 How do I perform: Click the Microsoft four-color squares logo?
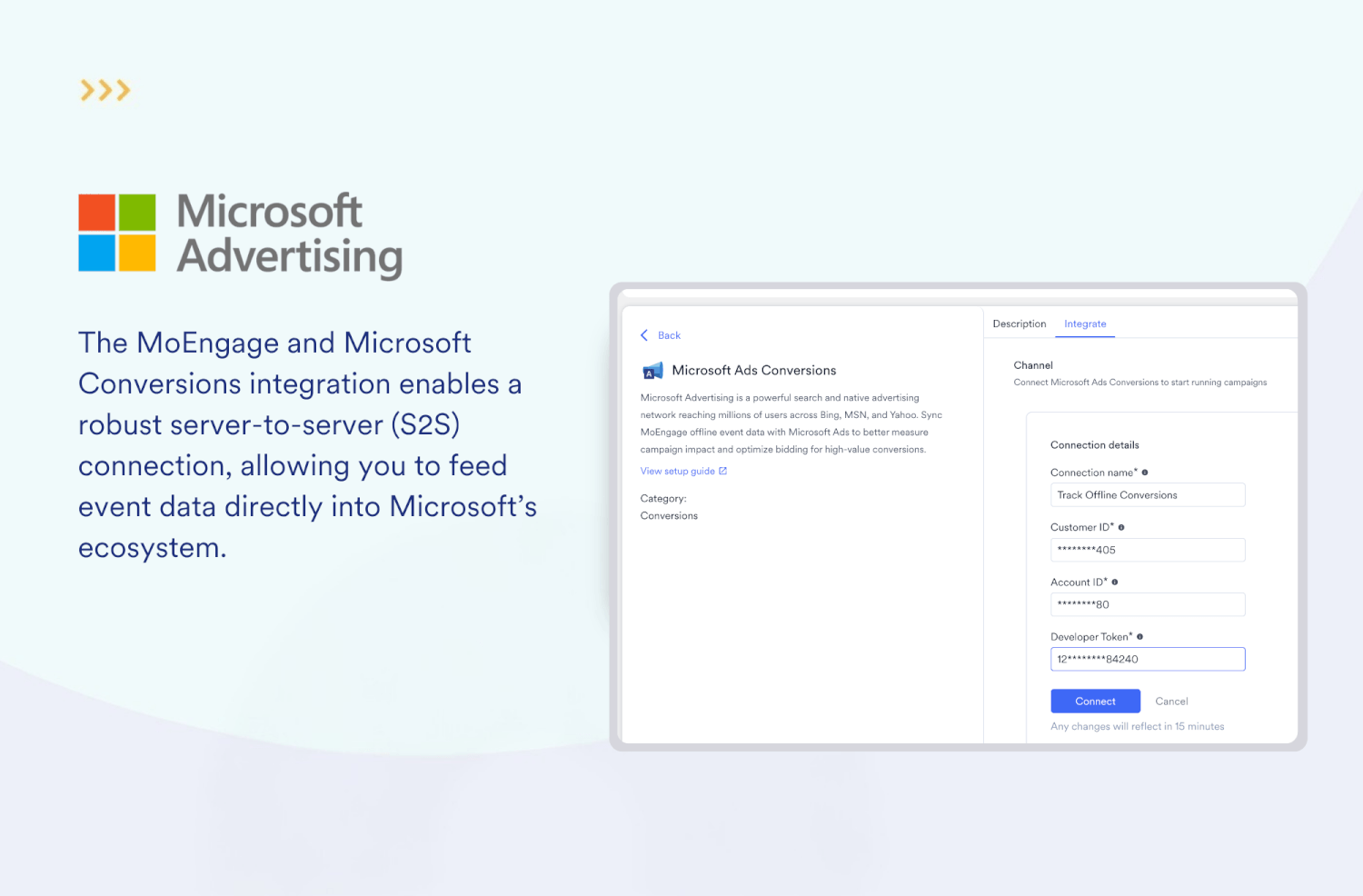[117, 233]
